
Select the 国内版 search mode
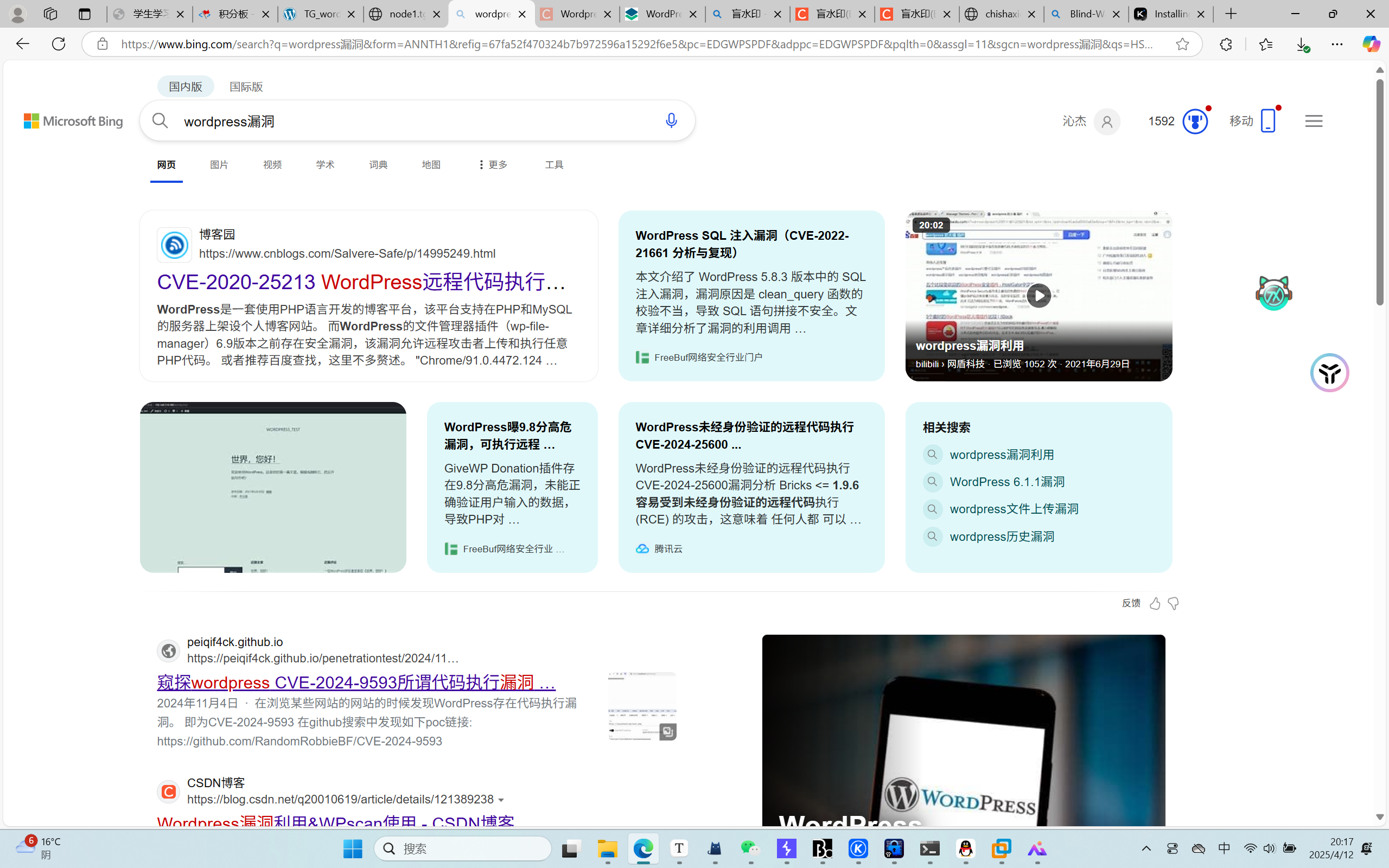[186, 87]
